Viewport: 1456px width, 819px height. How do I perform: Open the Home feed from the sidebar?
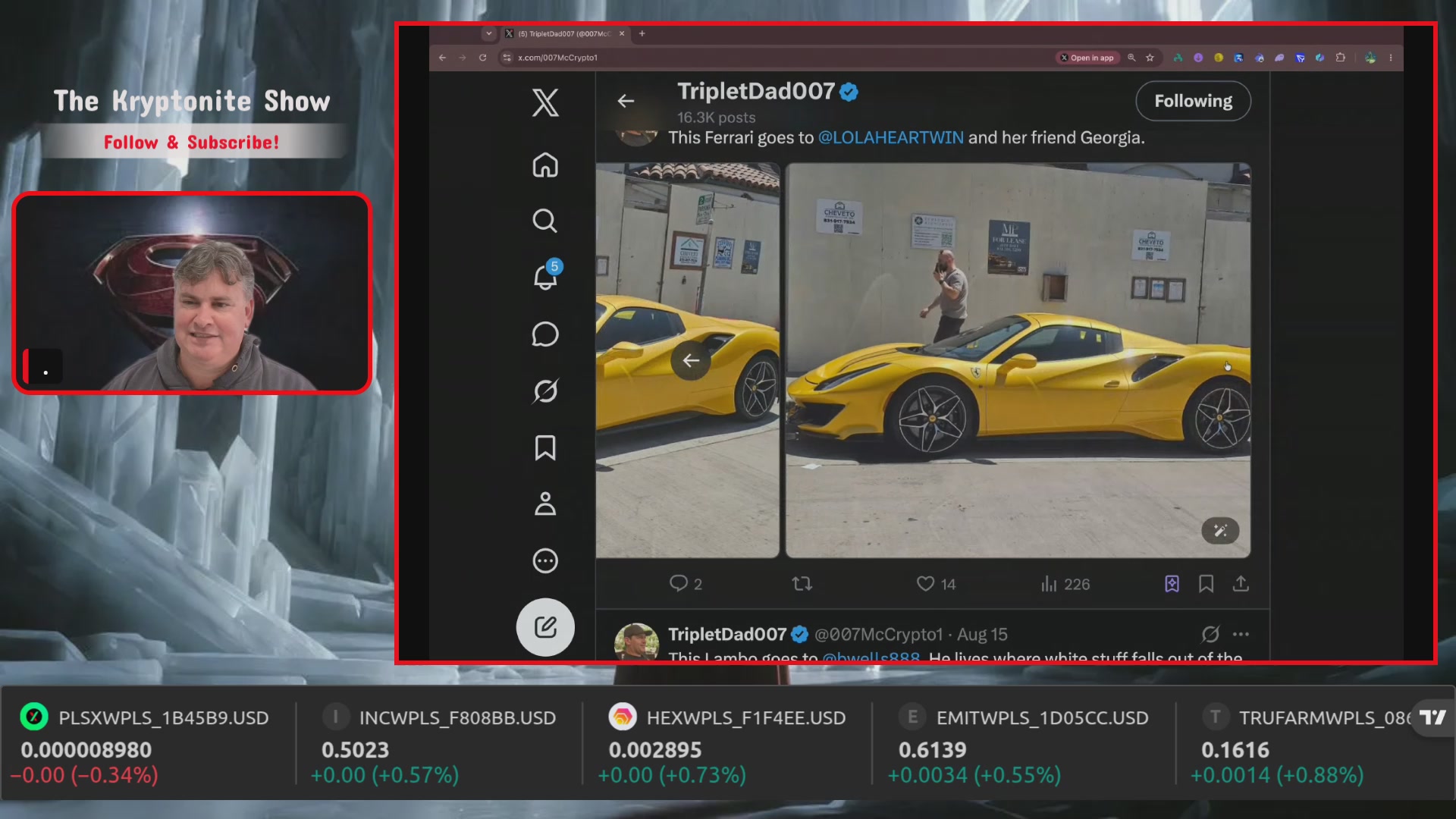pyautogui.click(x=545, y=165)
